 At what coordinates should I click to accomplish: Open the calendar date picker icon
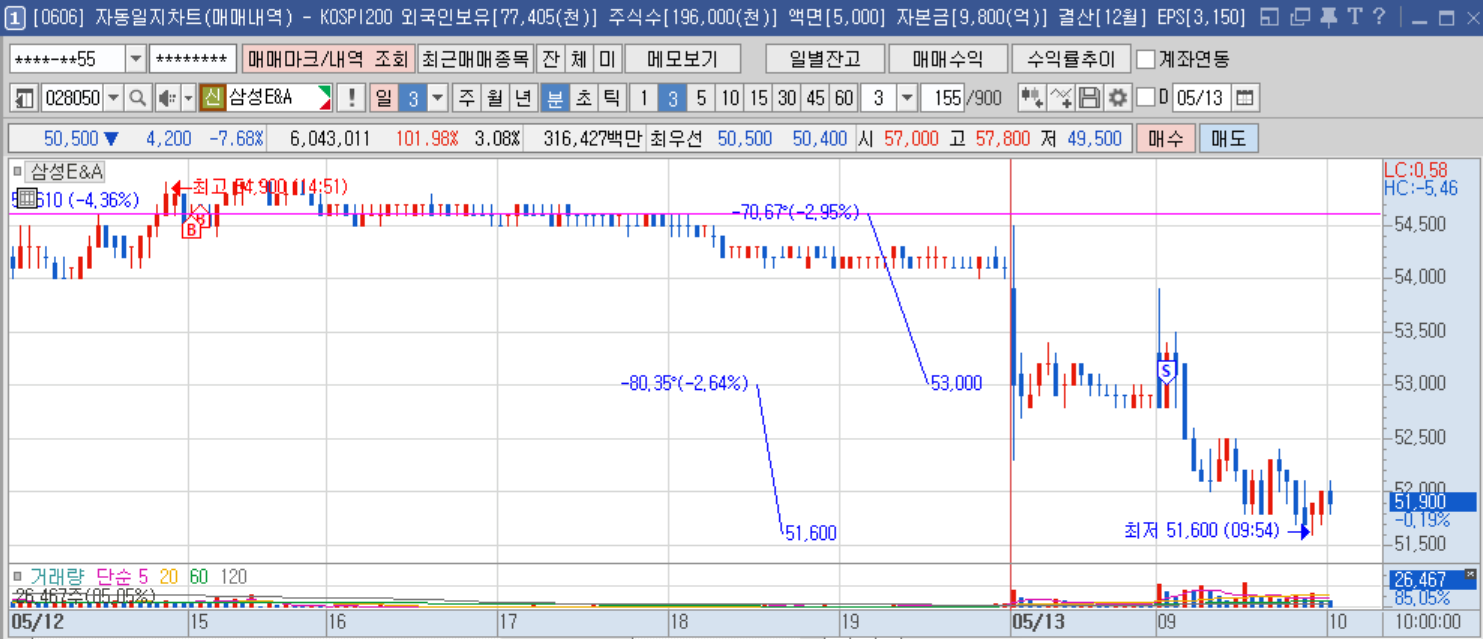[1245, 98]
